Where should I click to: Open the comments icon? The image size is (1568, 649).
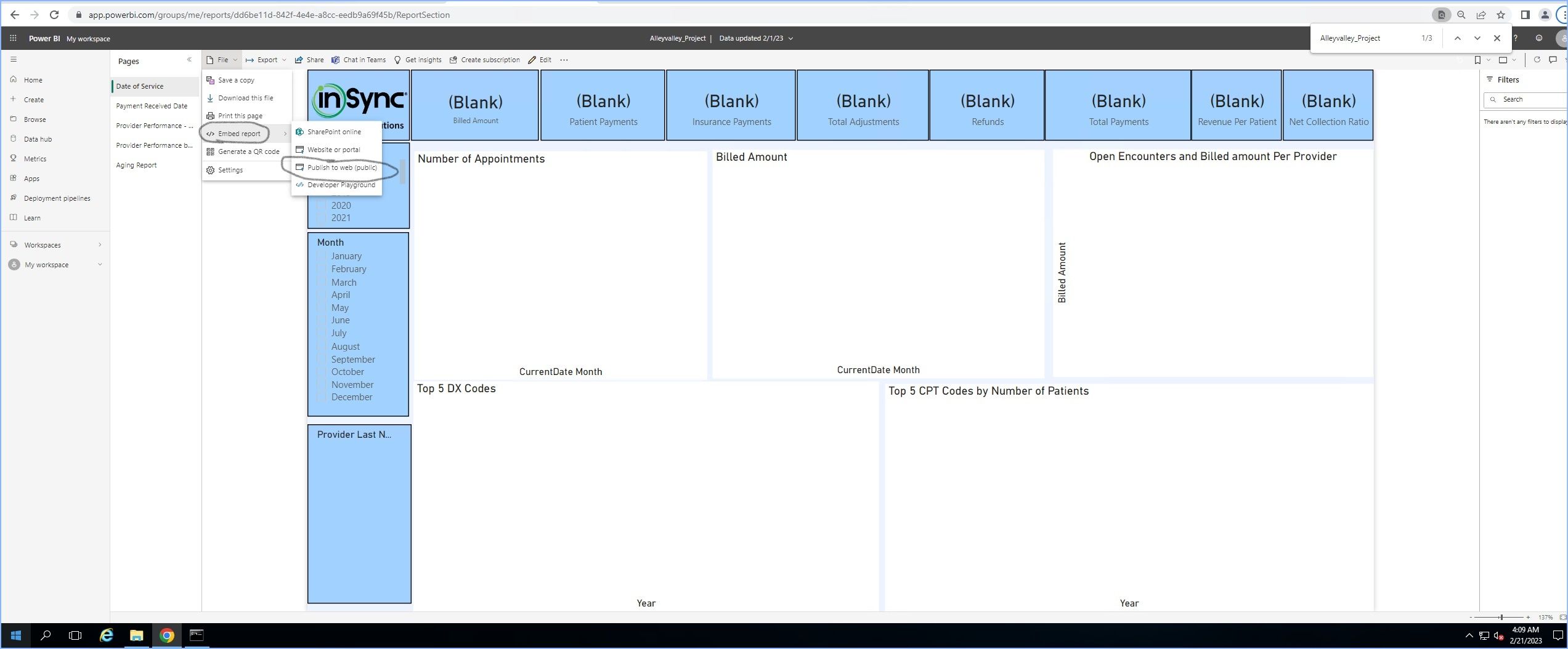coord(1553,60)
